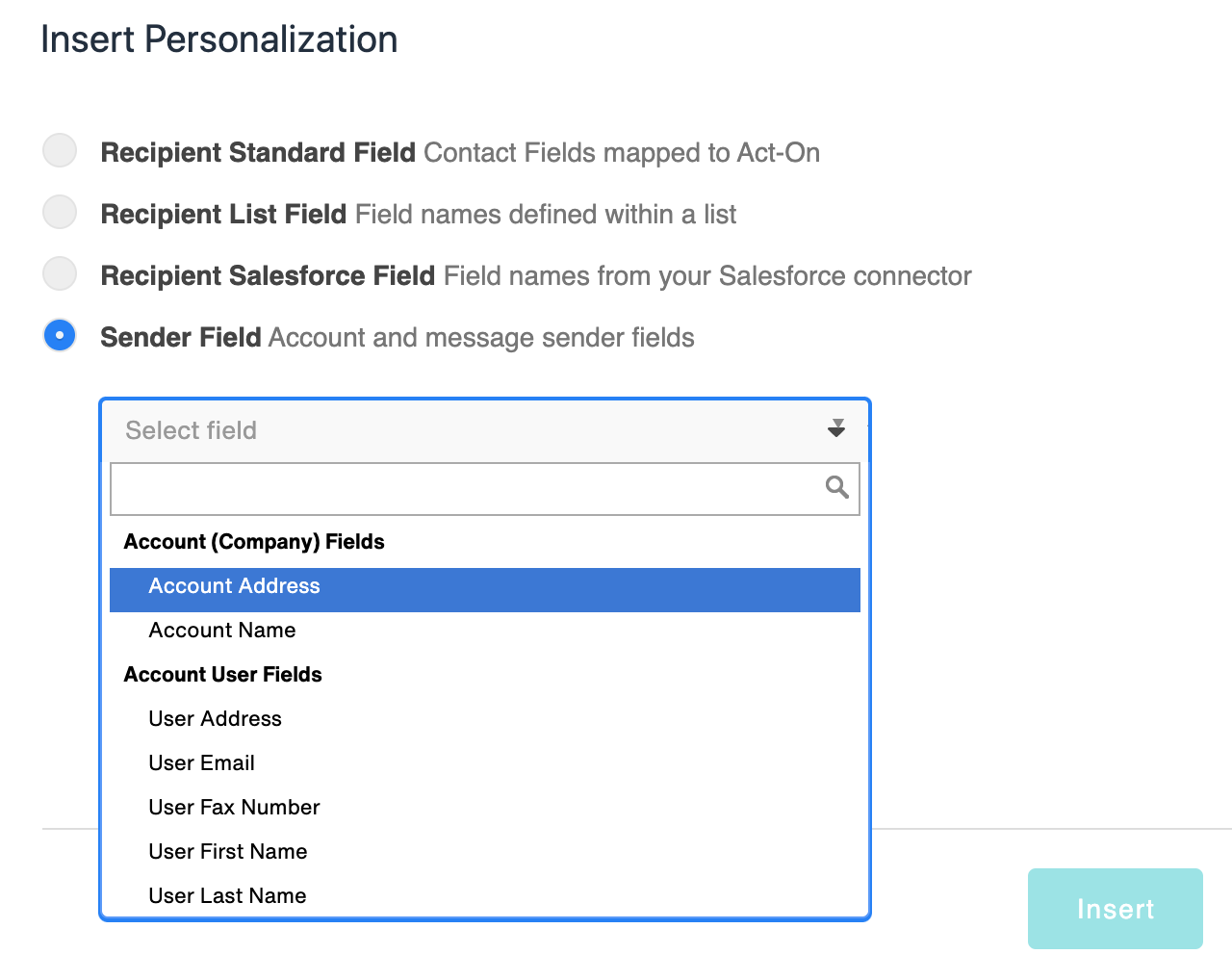Select Recipient Standard Field radio button

click(60, 151)
